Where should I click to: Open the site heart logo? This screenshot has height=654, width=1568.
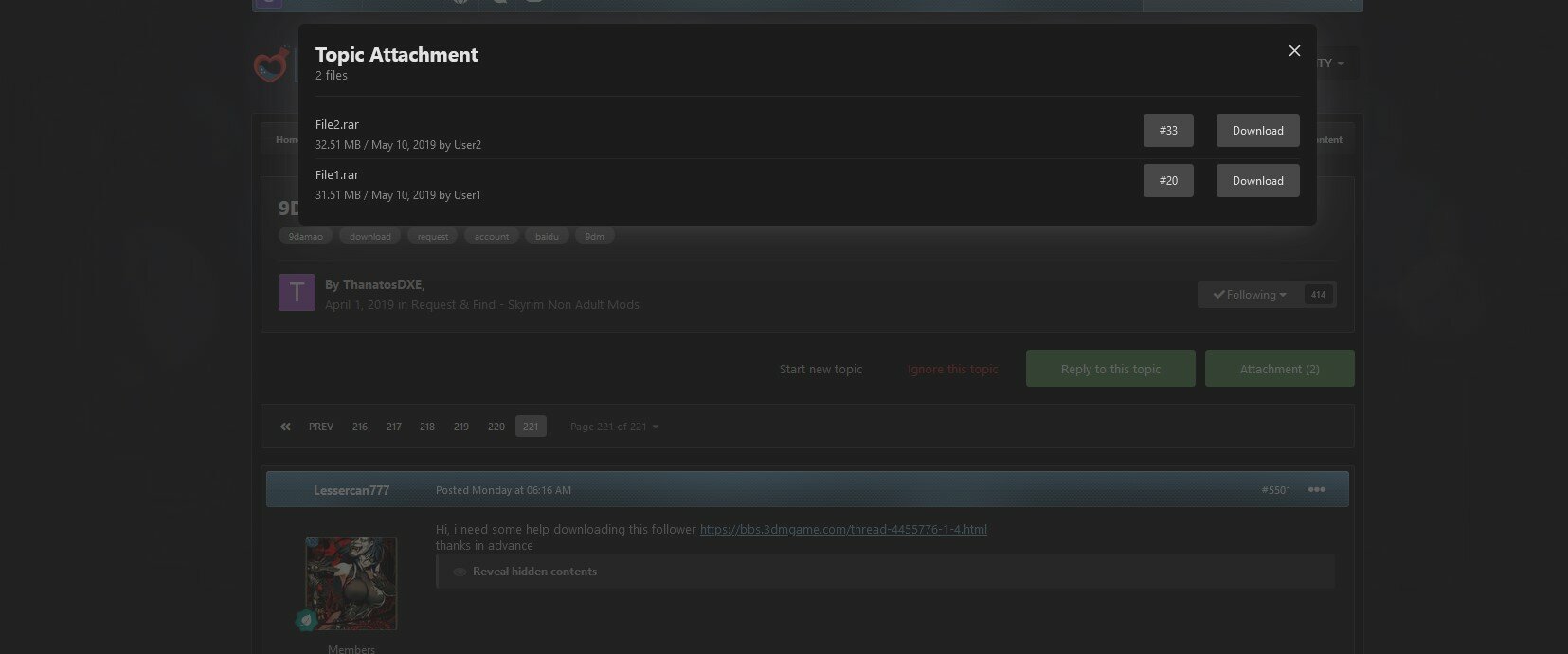pos(272,64)
